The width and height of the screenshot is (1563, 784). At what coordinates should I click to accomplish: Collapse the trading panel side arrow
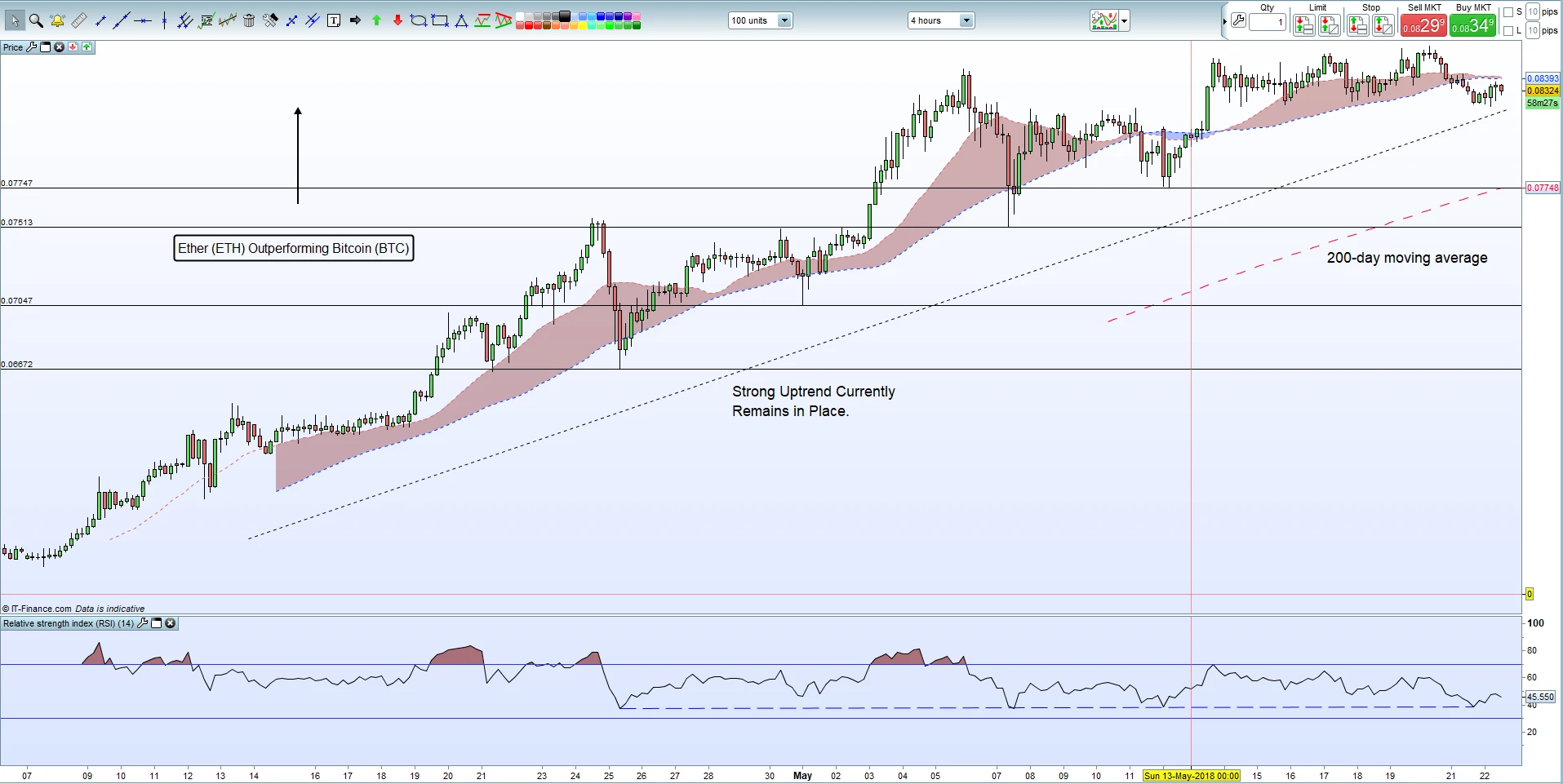tap(1224, 20)
